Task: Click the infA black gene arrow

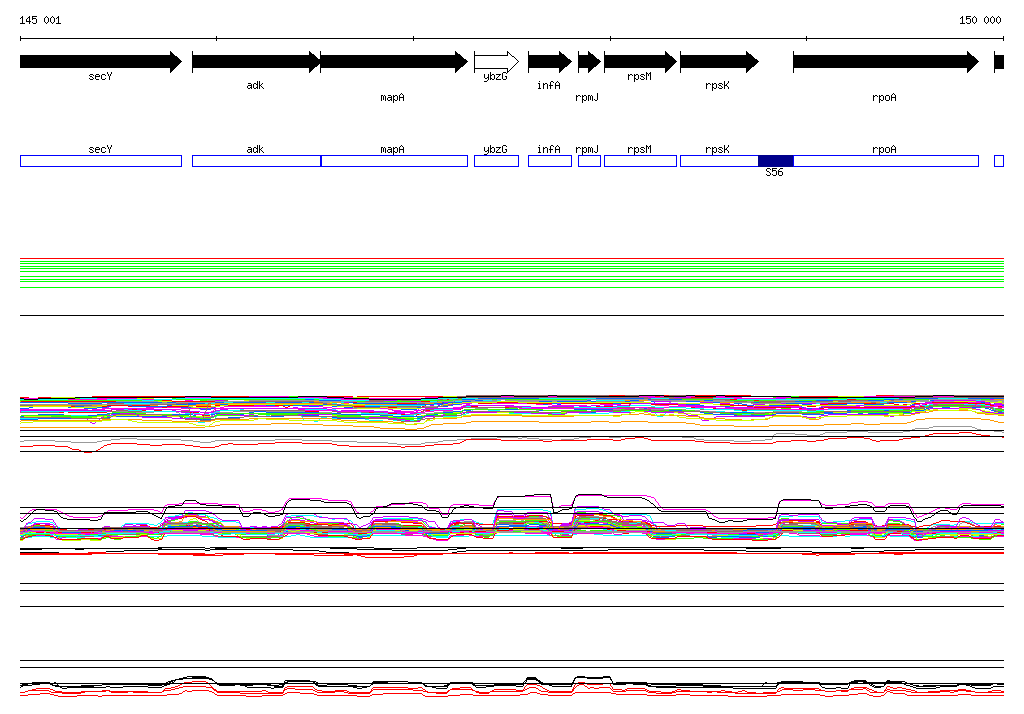Action: pyautogui.click(x=550, y=62)
